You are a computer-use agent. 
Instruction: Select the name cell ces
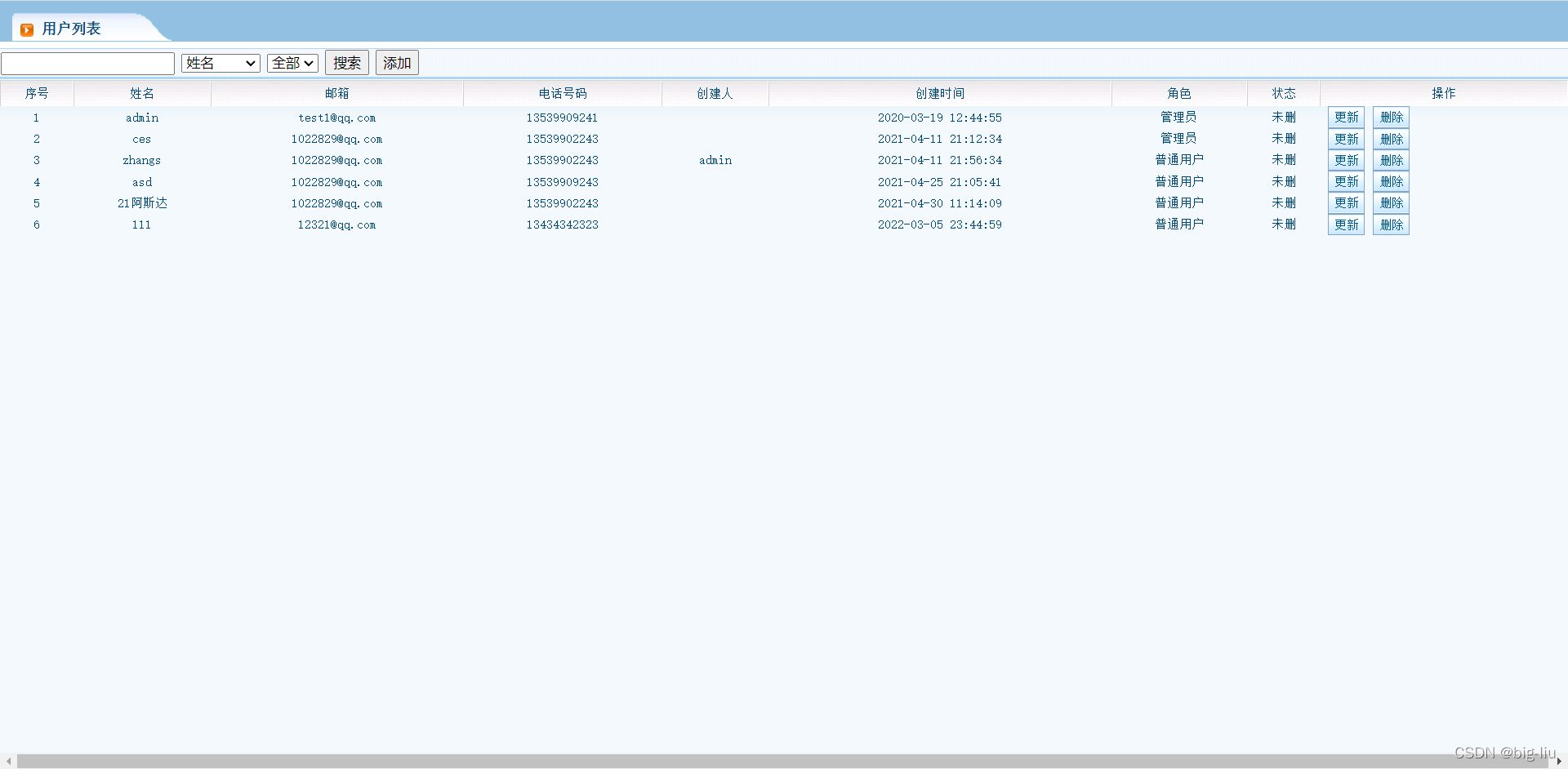tap(142, 139)
